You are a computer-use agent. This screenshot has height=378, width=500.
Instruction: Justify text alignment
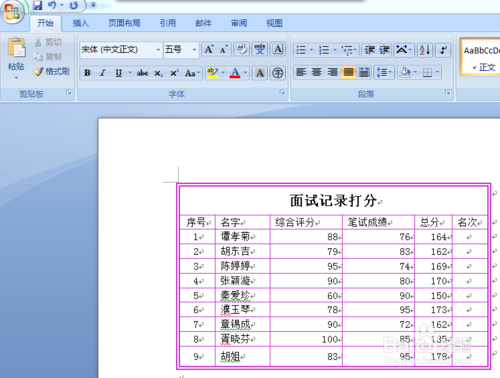(348, 72)
